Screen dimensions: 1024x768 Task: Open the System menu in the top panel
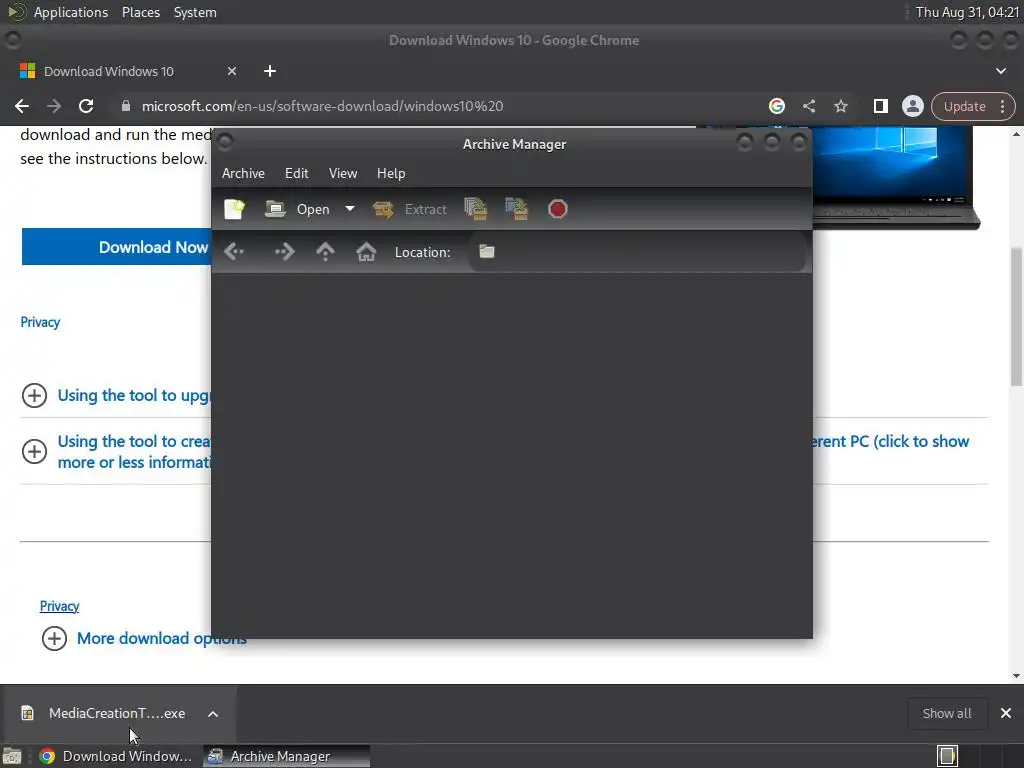[x=195, y=12]
